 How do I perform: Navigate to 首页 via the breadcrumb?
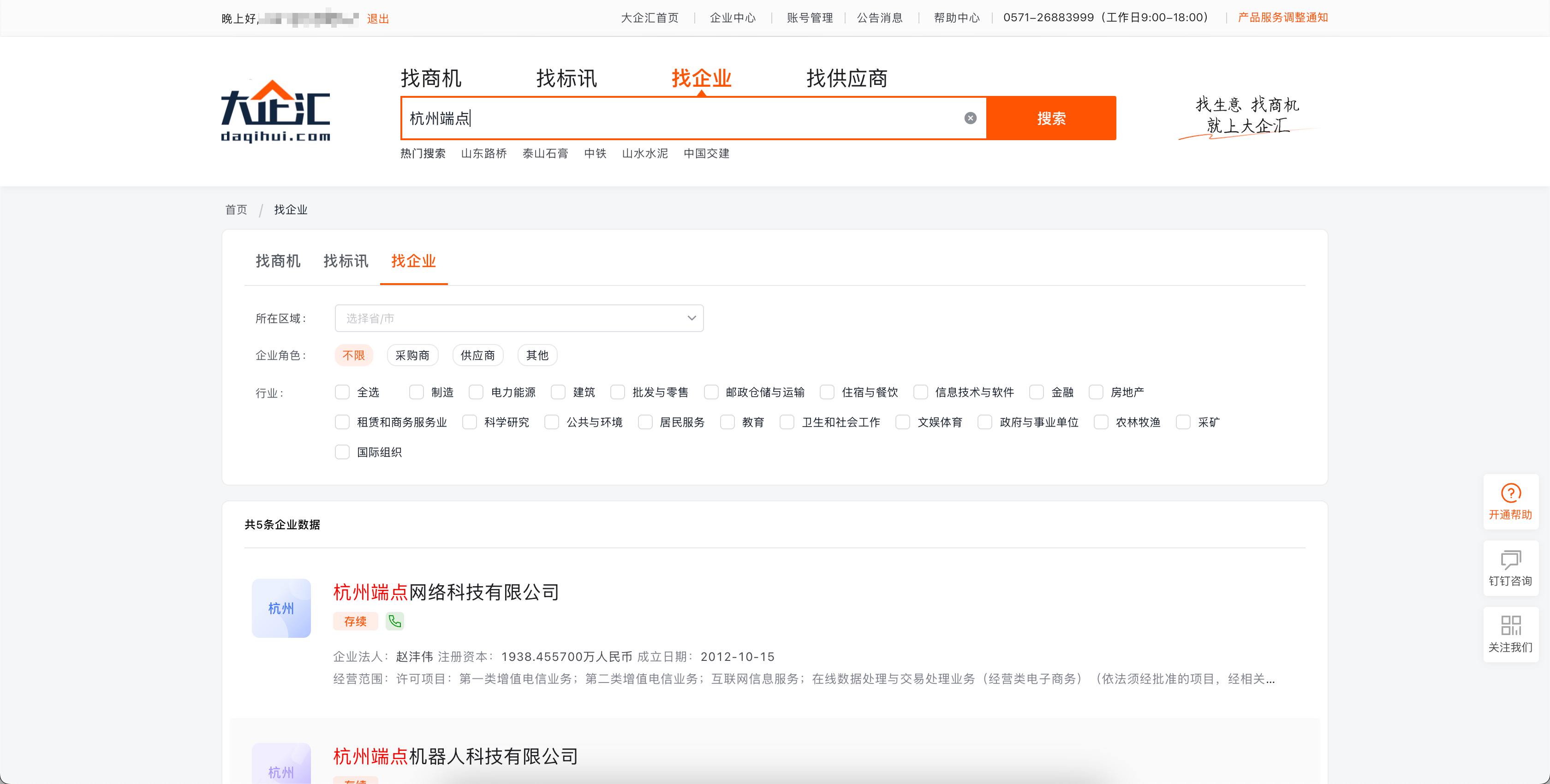tap(236, 209)
